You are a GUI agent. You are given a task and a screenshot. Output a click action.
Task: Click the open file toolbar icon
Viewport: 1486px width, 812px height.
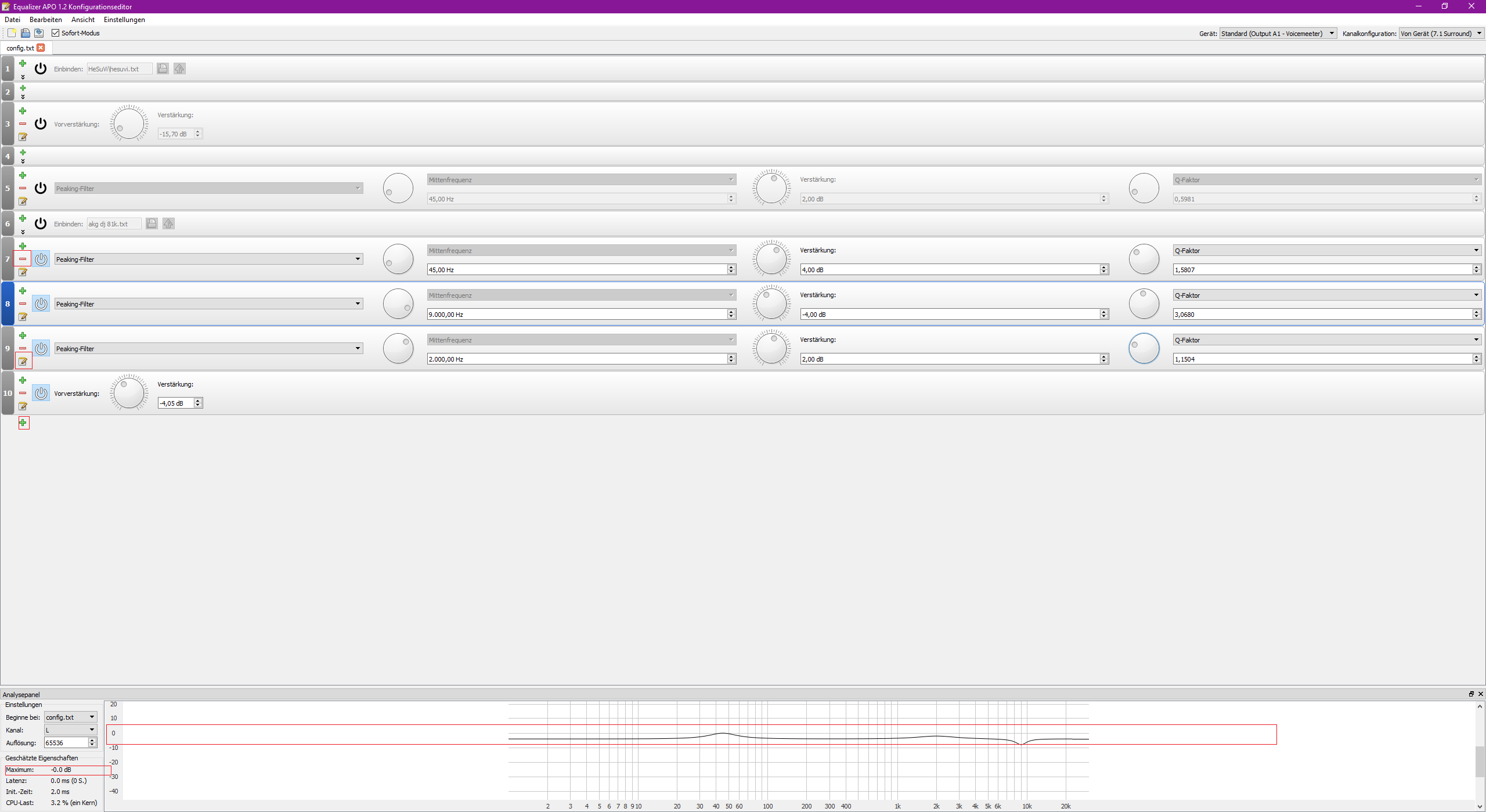pyautogui.click(x=25, y=33)
